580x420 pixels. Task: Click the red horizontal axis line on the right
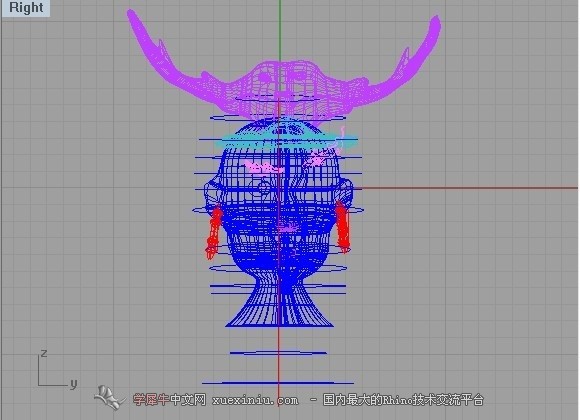pos(466,188)
